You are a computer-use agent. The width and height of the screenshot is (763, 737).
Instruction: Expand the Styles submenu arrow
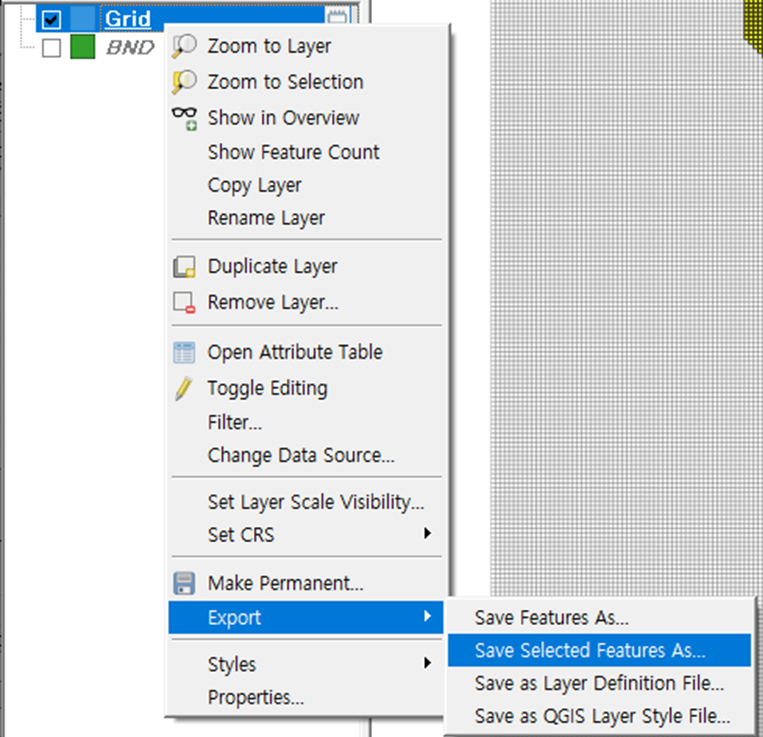click(427, 663)
